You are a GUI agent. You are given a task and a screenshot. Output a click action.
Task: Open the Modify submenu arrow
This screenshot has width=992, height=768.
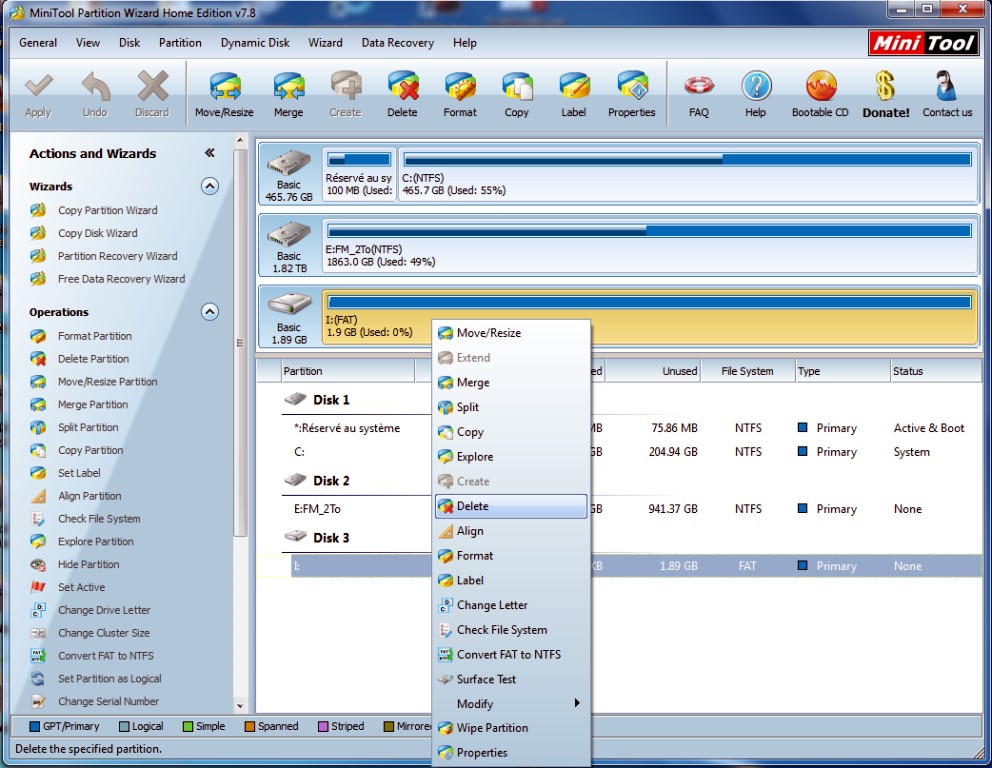tap(576, 703)
